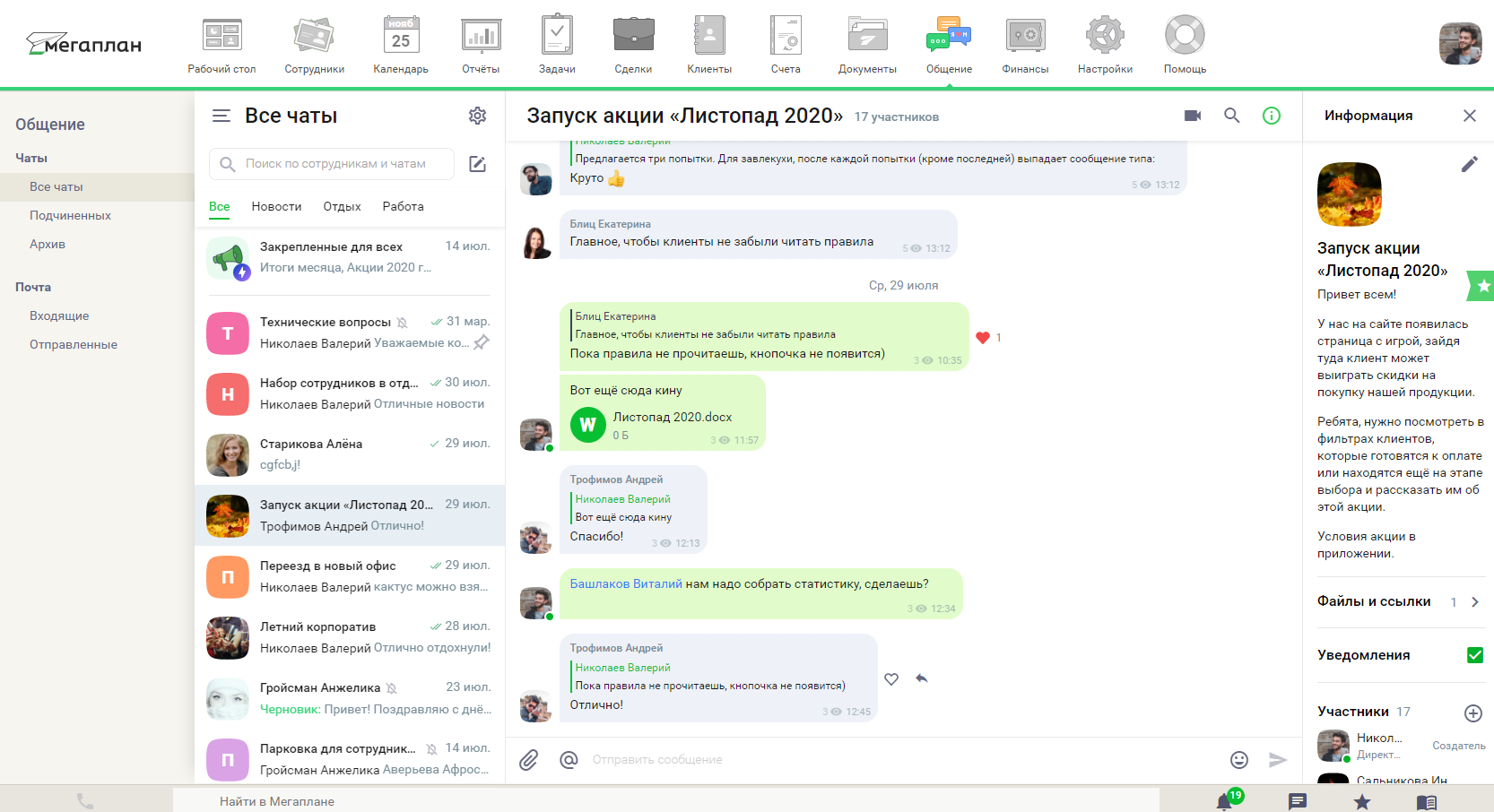The width and height of the screenshot is (1494, 812).
Task: Click the Башлаков Виталий mention link
Action: pyautogui.click(x=626, y=583)
